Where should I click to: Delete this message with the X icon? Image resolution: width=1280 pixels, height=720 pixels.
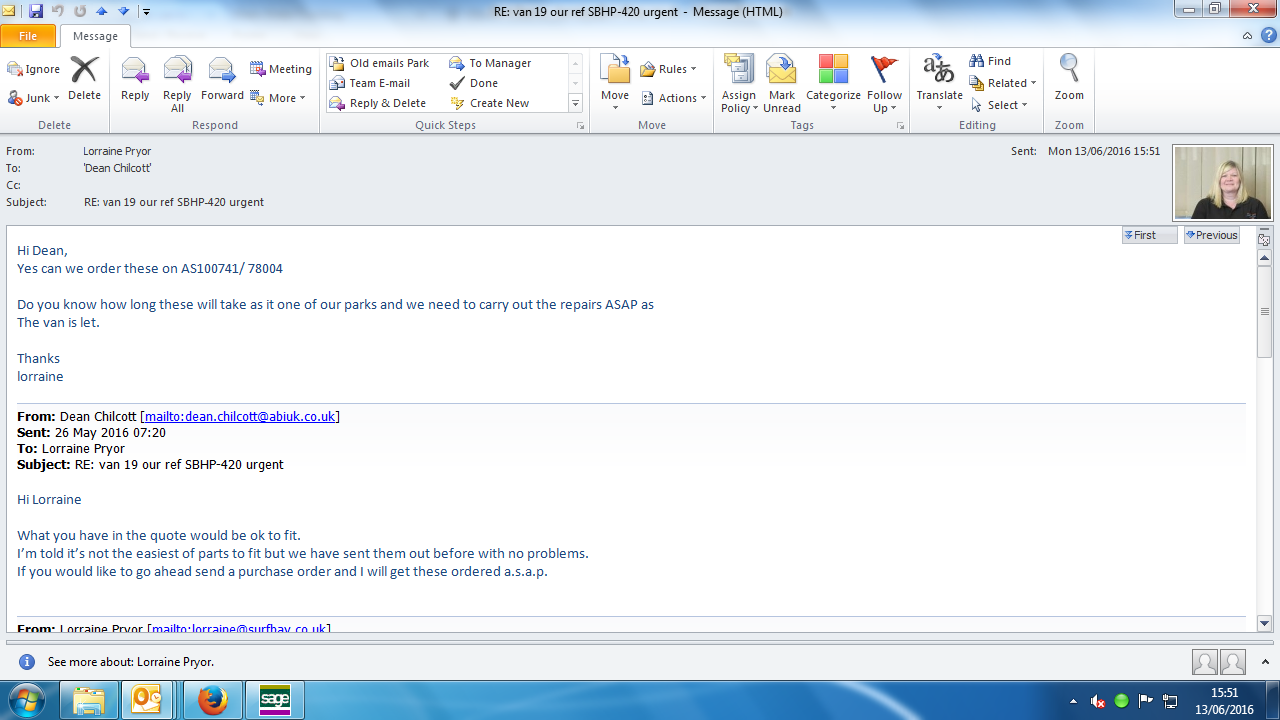pos(84,78)
